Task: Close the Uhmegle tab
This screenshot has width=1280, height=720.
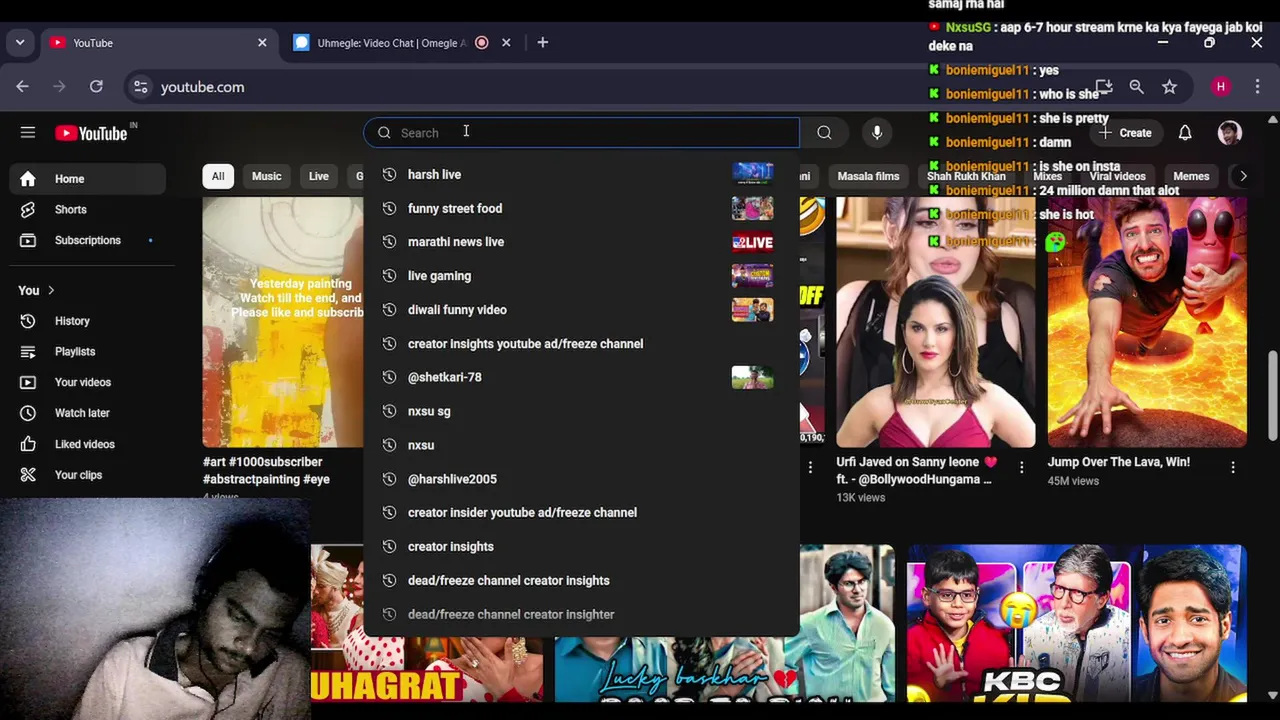Action: pyautogui.click(x=506, y=43)
